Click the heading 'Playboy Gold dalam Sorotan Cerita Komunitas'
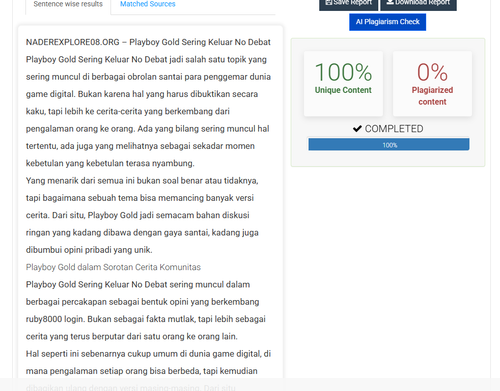 (x=113, y=267)
